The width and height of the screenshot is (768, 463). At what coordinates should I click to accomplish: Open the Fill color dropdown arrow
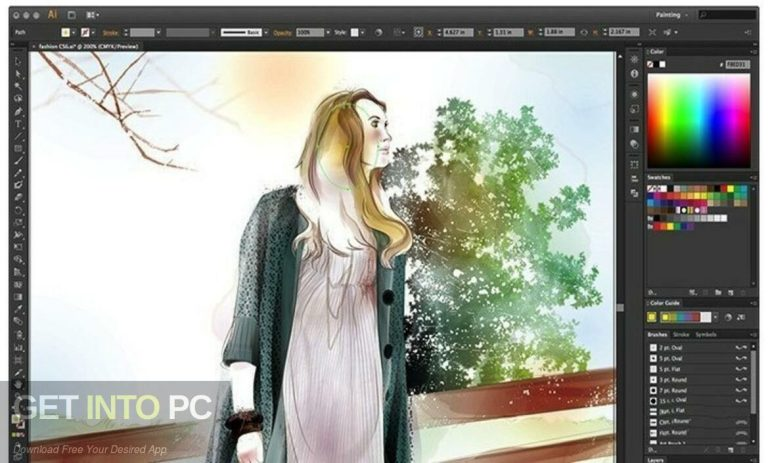[73, 32]
